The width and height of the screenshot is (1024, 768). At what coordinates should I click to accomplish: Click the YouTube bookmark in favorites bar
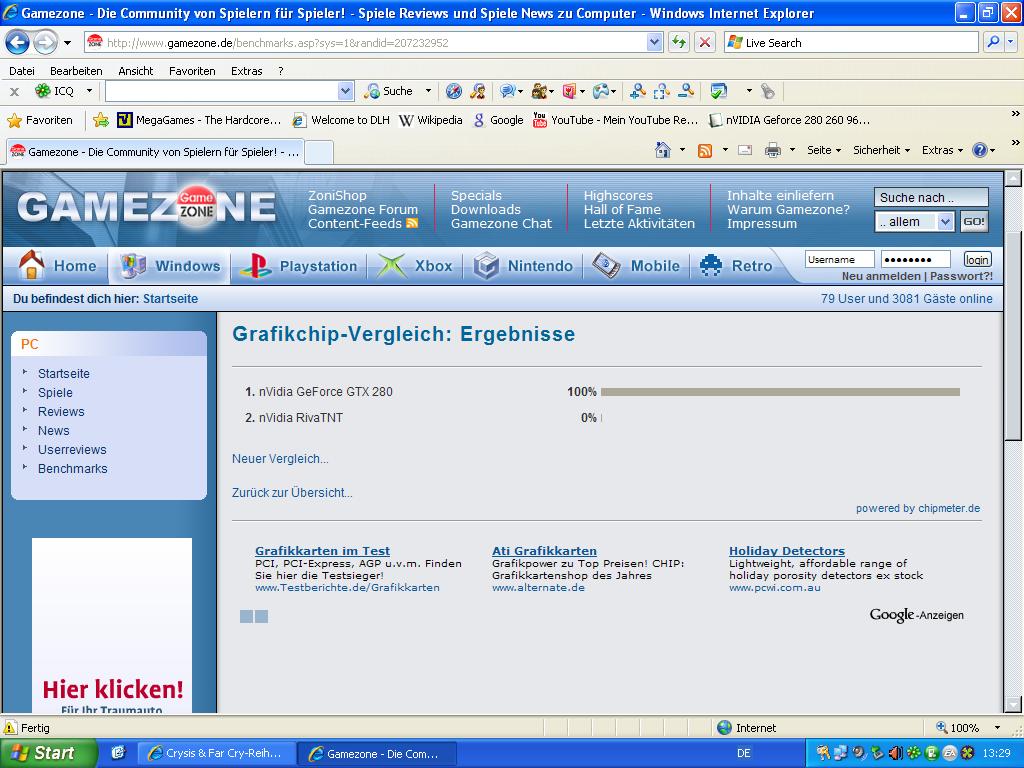[x=615, y=120]
